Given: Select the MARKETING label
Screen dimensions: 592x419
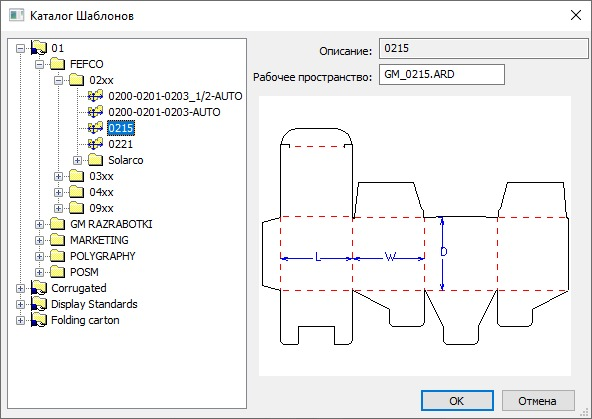Looking at the screenshot, I should pyautogui.click(x=99, y=240).
